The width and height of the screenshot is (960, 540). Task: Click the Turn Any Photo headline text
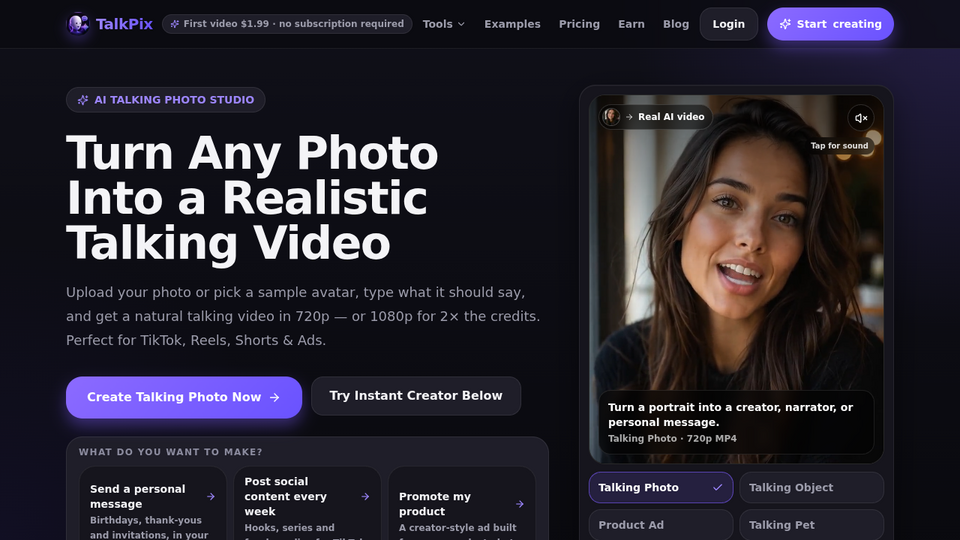click(x=252, y=198)
